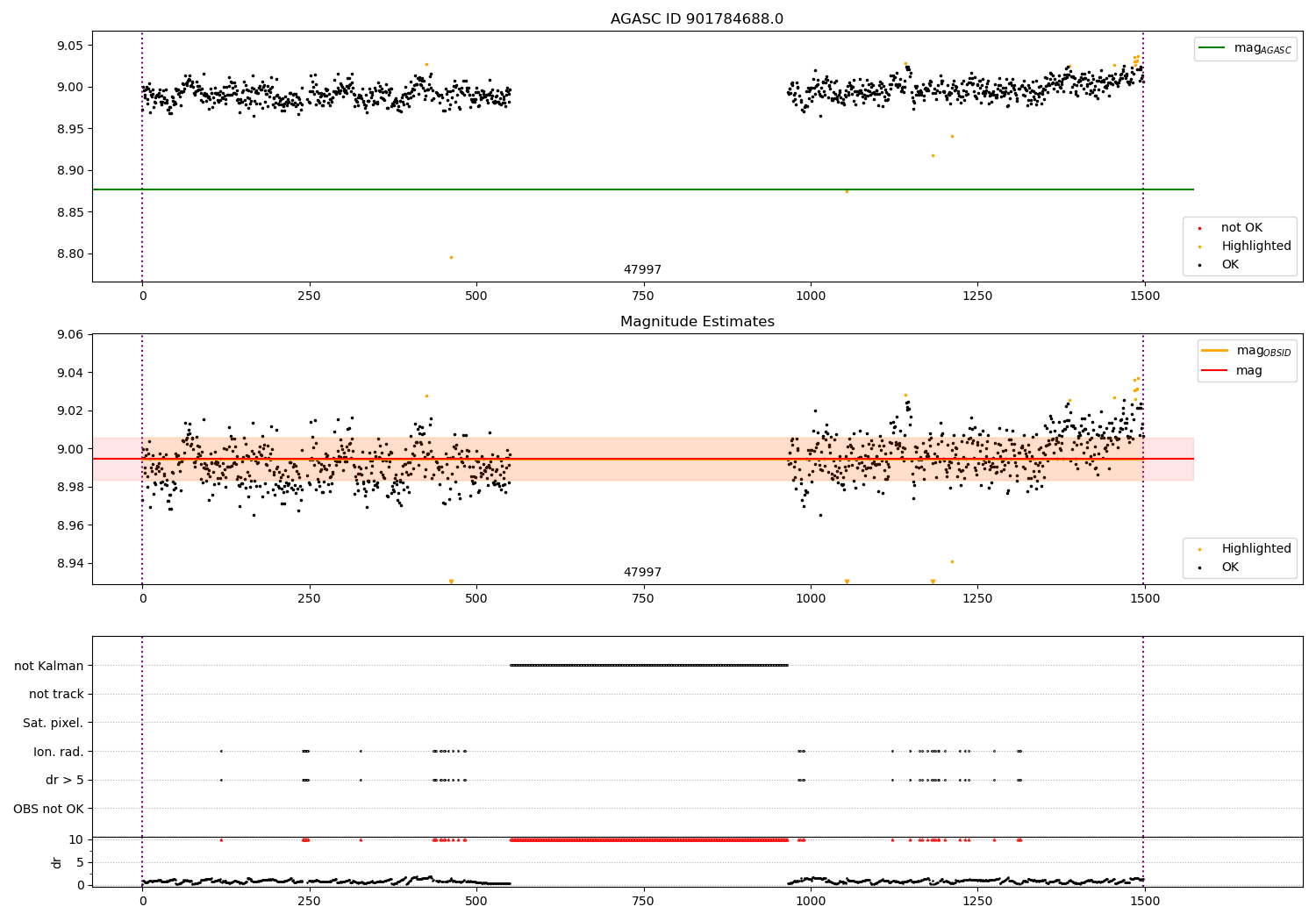The width and height of the screenshot is (1316, 921).
Task: Click the orange line sample in mag OBSID legend
Action: tap(1215, 350)
